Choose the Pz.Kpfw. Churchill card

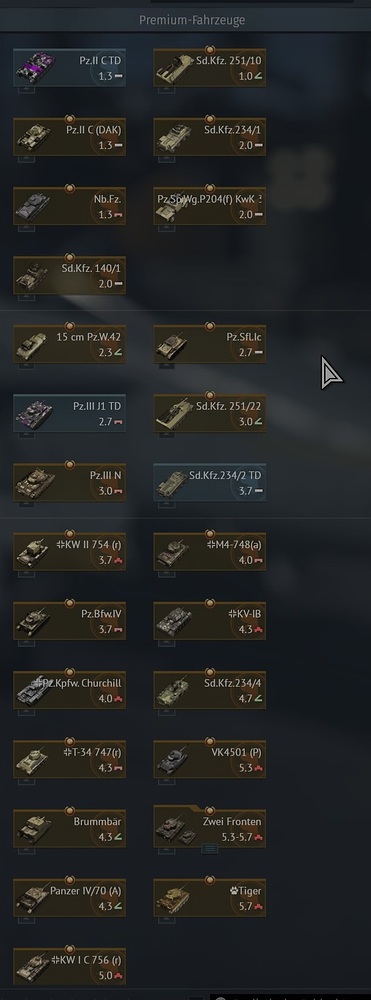69,690
